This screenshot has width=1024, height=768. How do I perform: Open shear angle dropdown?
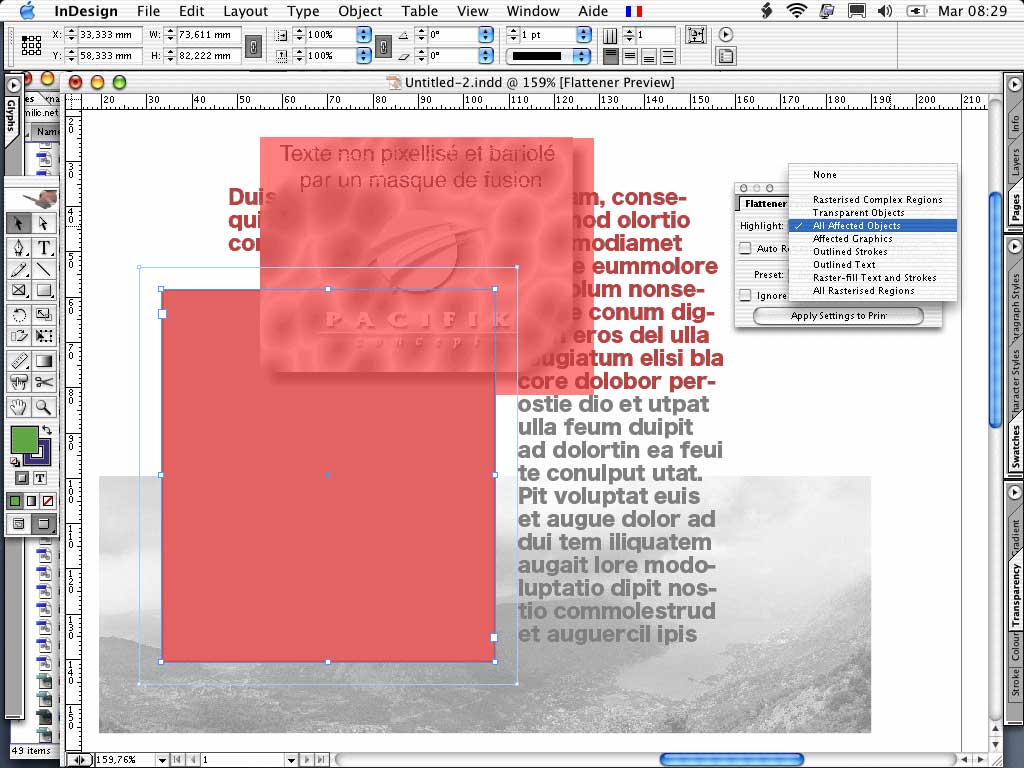[485, 56]
